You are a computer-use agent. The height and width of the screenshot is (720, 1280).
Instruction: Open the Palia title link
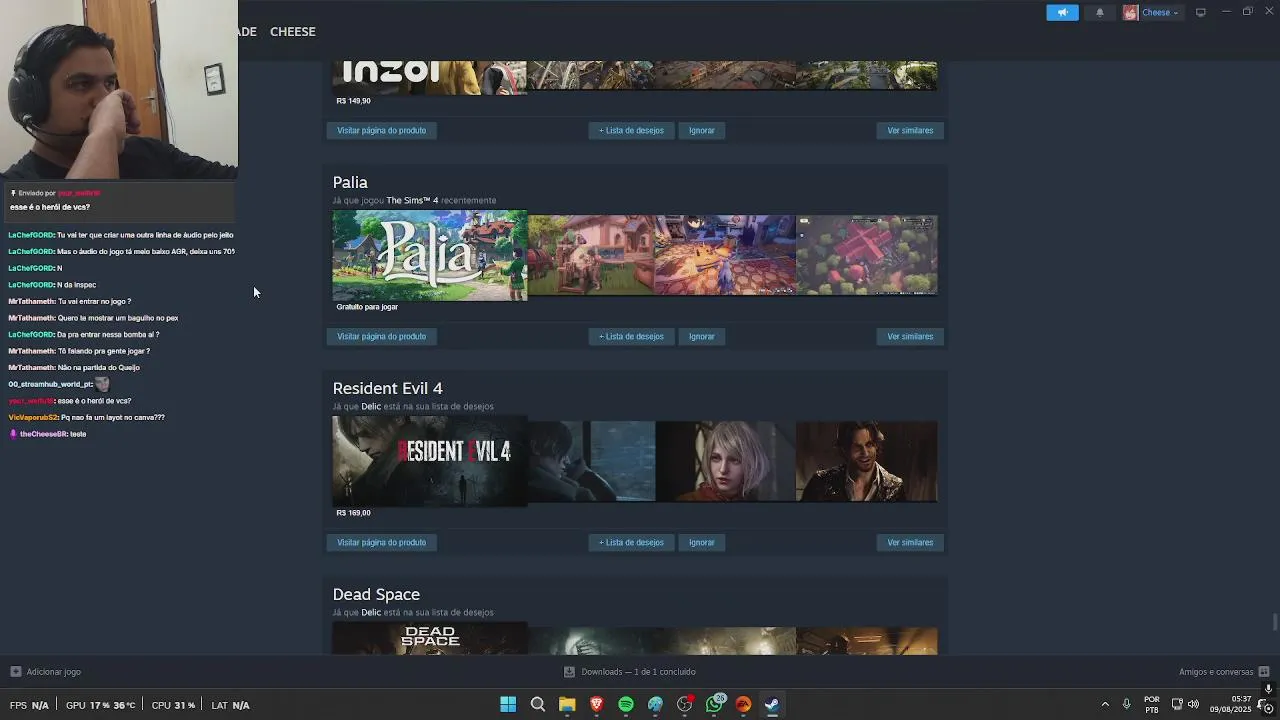(350, 182)
